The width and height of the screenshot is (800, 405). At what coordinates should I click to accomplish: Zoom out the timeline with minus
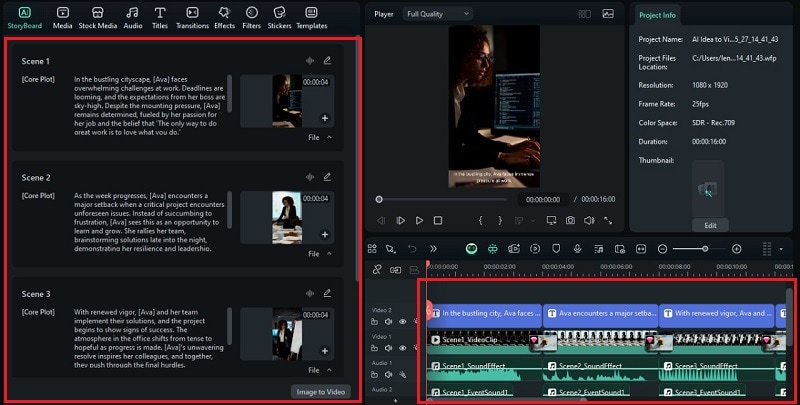tap(662, 248)
